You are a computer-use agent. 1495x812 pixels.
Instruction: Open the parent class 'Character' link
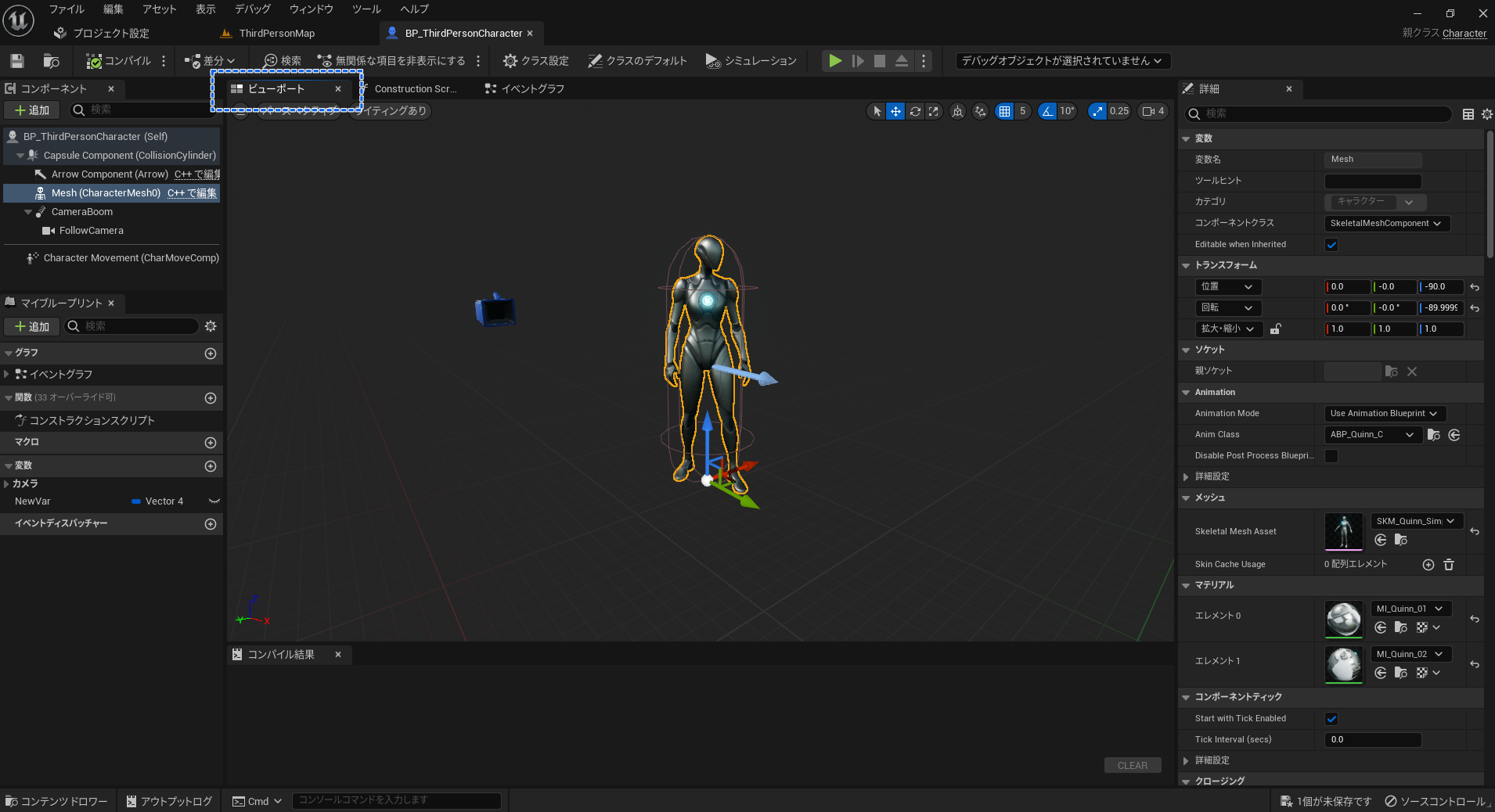click(1464, 33)
